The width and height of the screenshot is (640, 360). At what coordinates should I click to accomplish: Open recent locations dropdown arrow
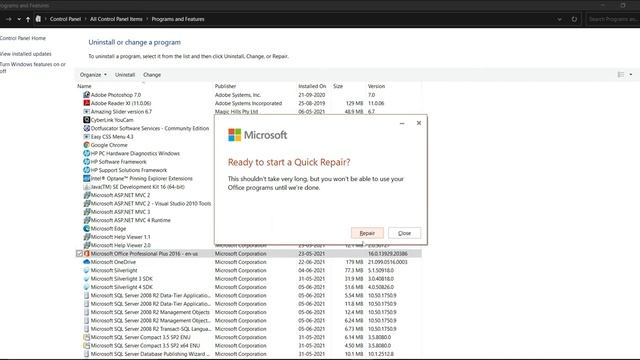(x=19, y=19)
